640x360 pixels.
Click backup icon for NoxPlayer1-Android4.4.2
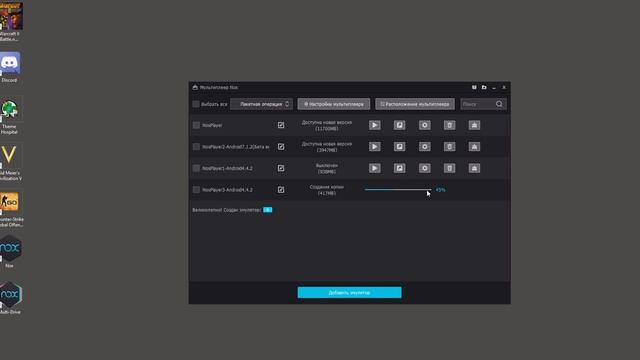(399, 168)
